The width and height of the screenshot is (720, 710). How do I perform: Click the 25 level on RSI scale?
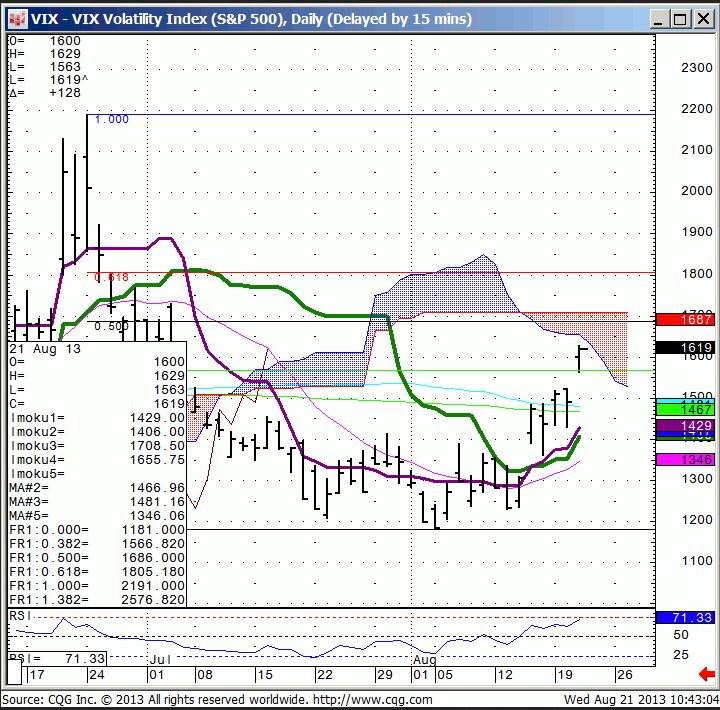pyautogui.click(x=681, y=654)
